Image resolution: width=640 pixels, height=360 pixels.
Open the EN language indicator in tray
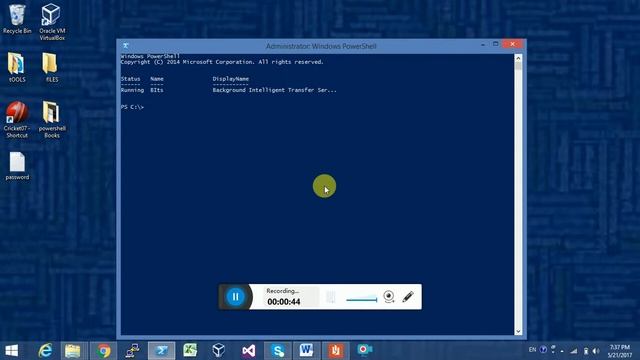click(x=532, y=350)
